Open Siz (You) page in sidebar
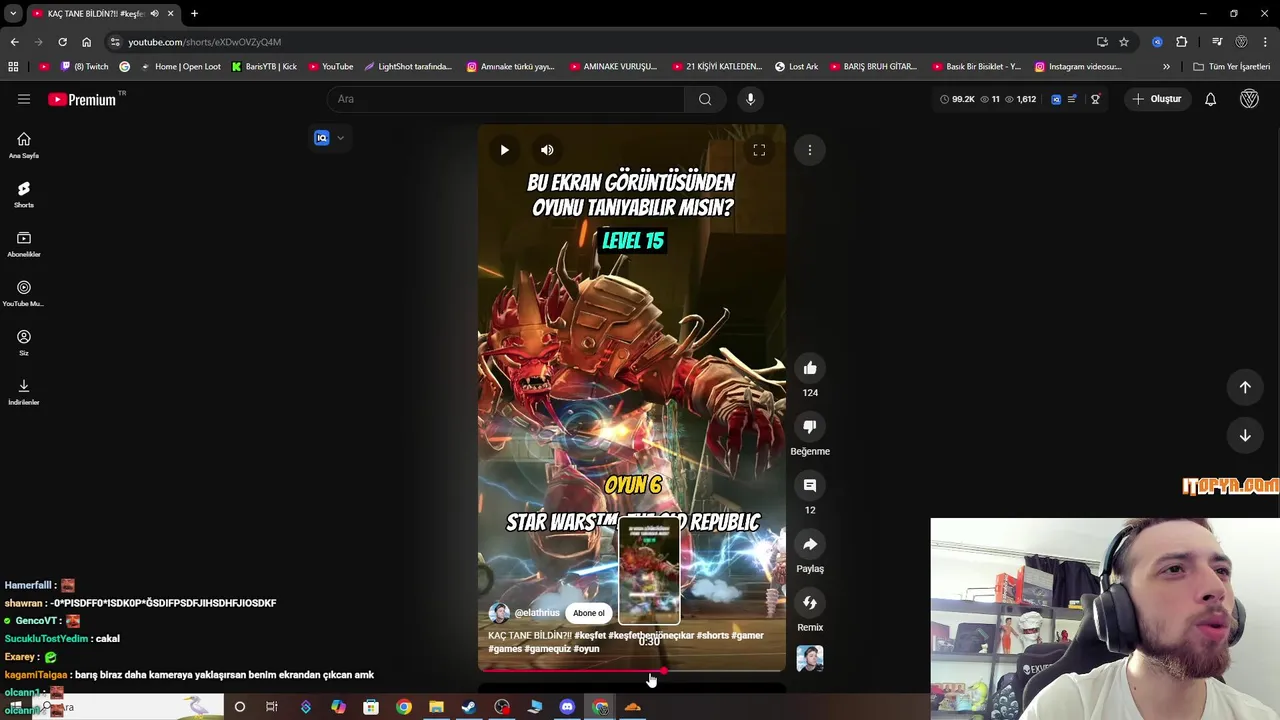 click(x=24, y=342)
